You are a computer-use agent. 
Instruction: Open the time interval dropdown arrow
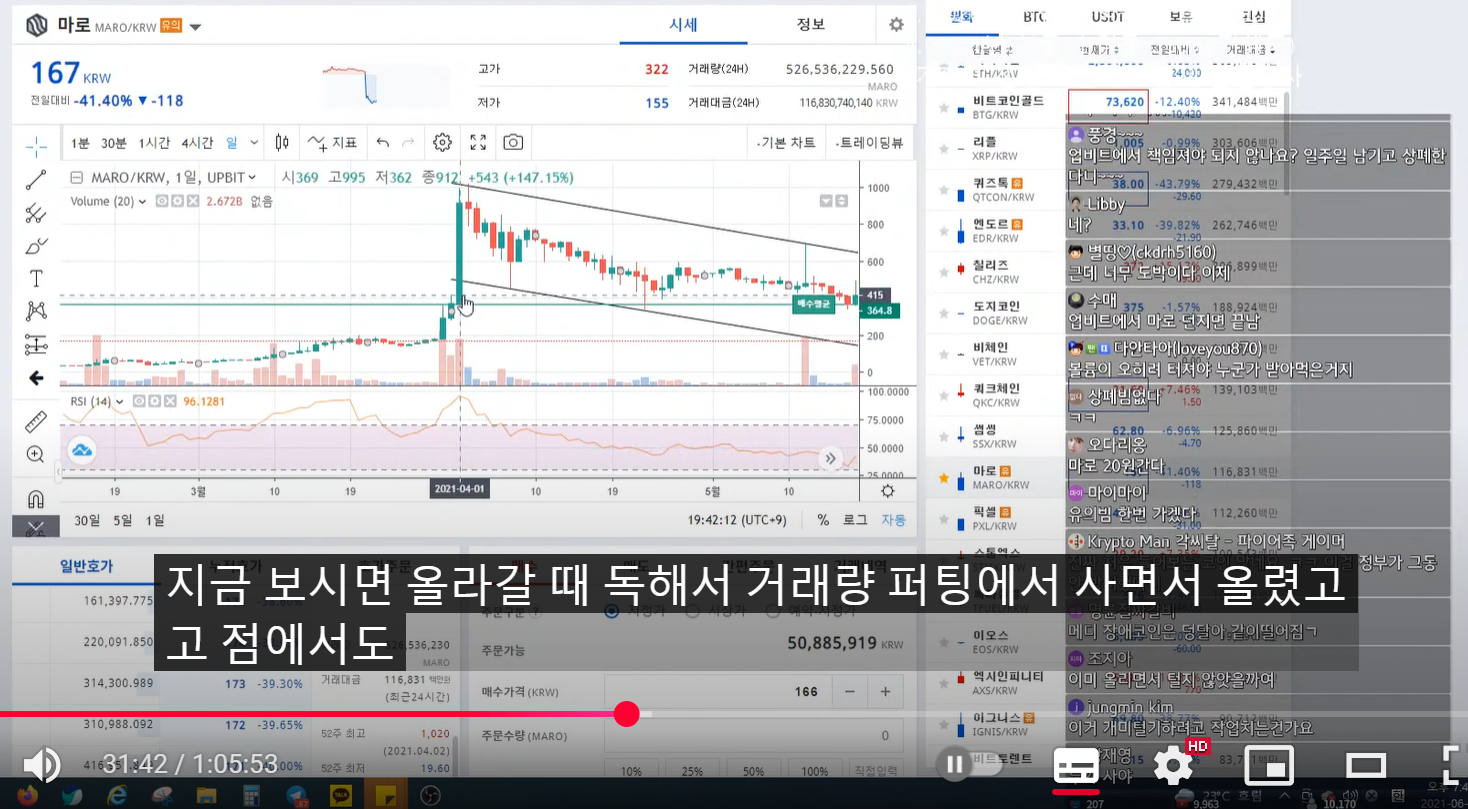[x=254, y=143]
